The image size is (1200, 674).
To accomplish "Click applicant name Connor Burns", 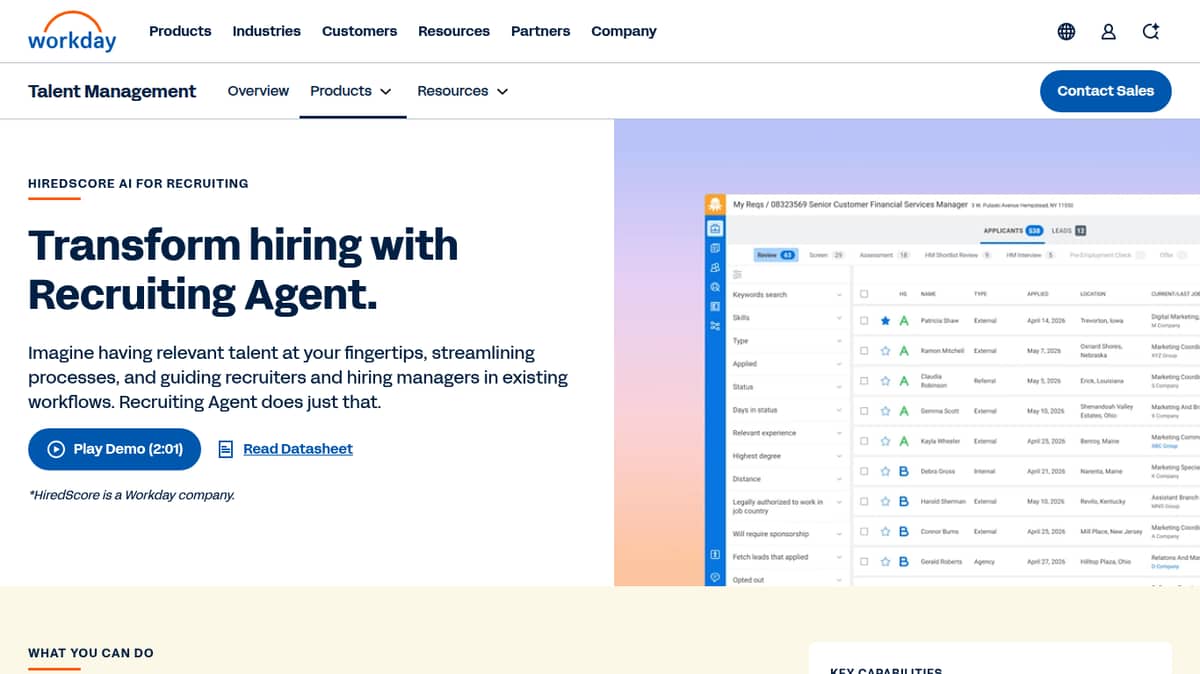I will click(x=939, y=532).
